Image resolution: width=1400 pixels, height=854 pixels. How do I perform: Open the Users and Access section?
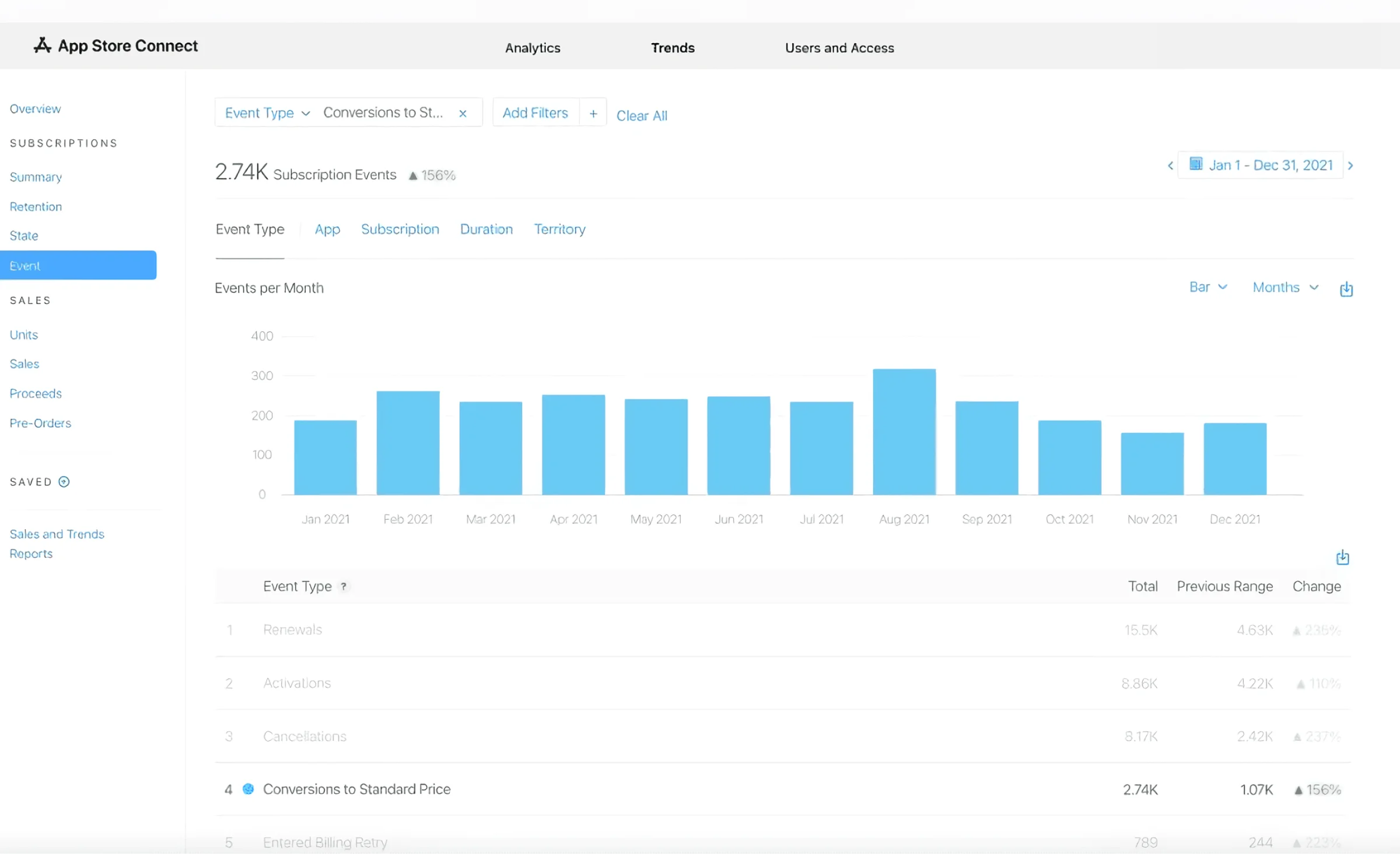(x=839, y=48)
